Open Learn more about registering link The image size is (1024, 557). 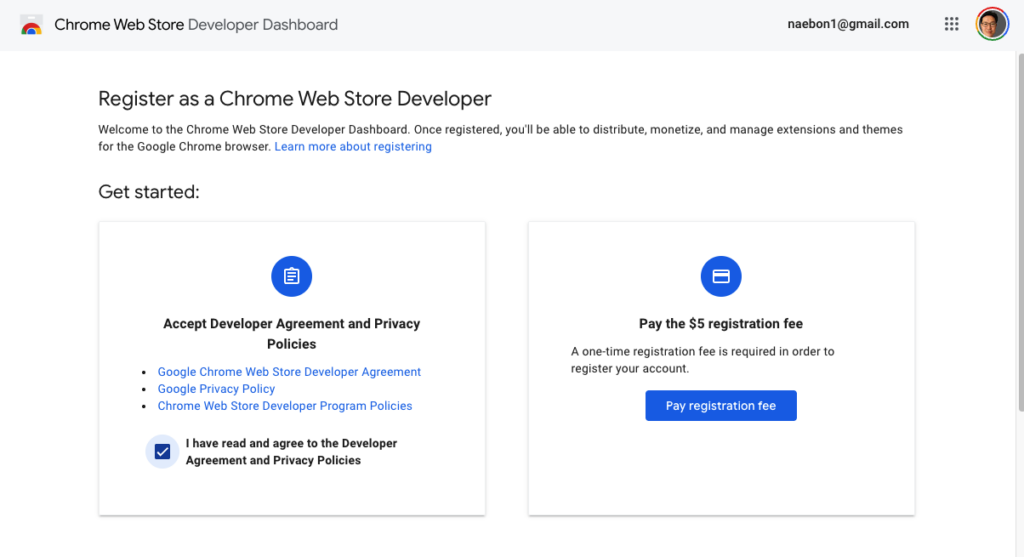353,147
